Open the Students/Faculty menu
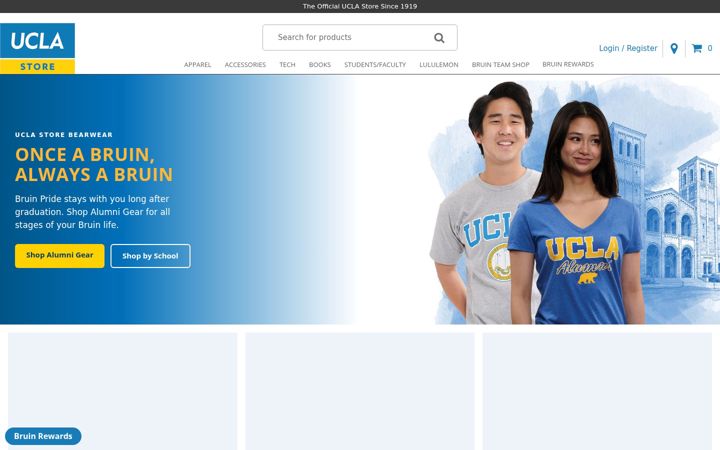The image size is (720, 450). click(x=375, y=65)
